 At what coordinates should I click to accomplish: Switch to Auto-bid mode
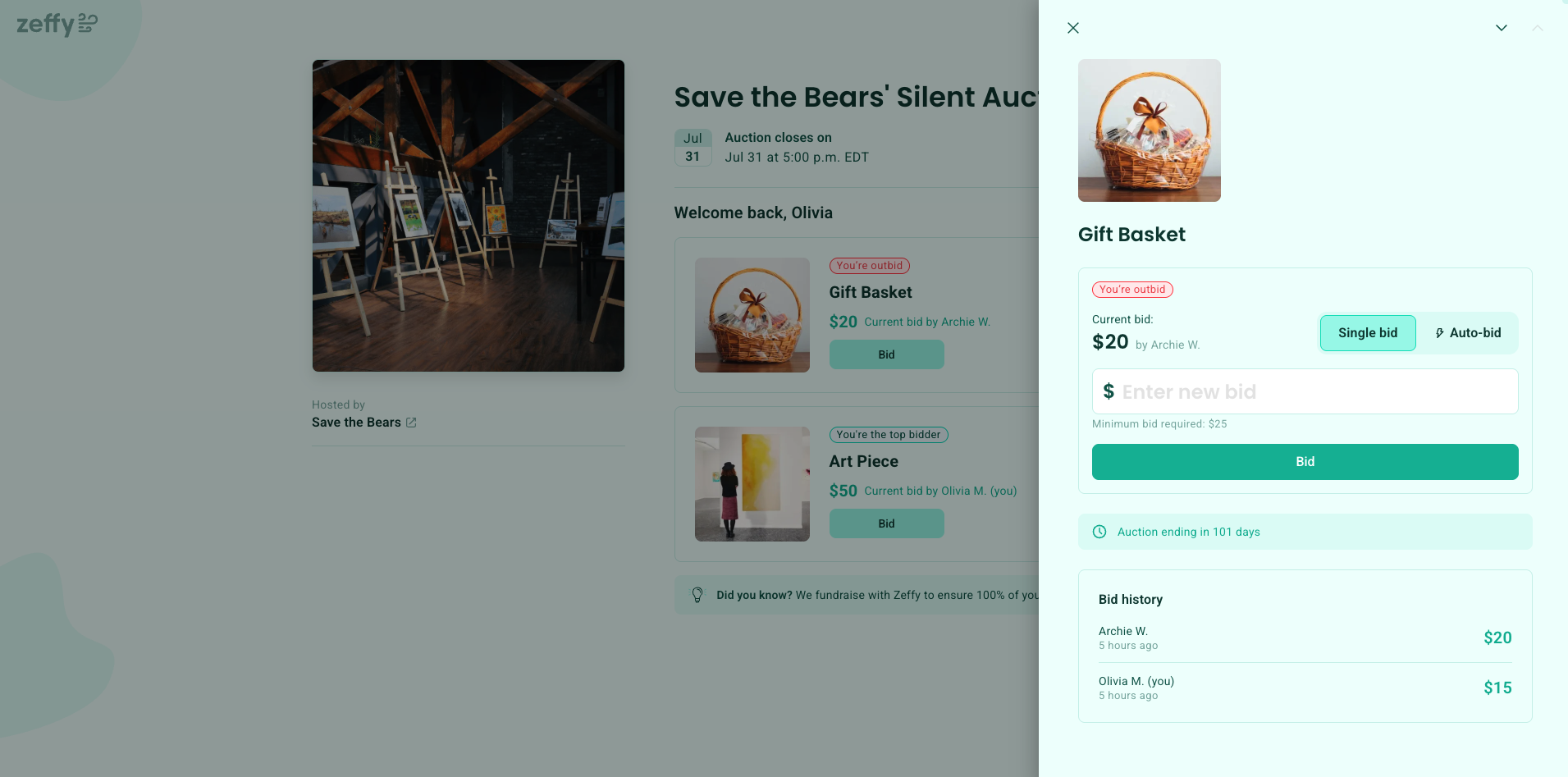coord(1467,333)
